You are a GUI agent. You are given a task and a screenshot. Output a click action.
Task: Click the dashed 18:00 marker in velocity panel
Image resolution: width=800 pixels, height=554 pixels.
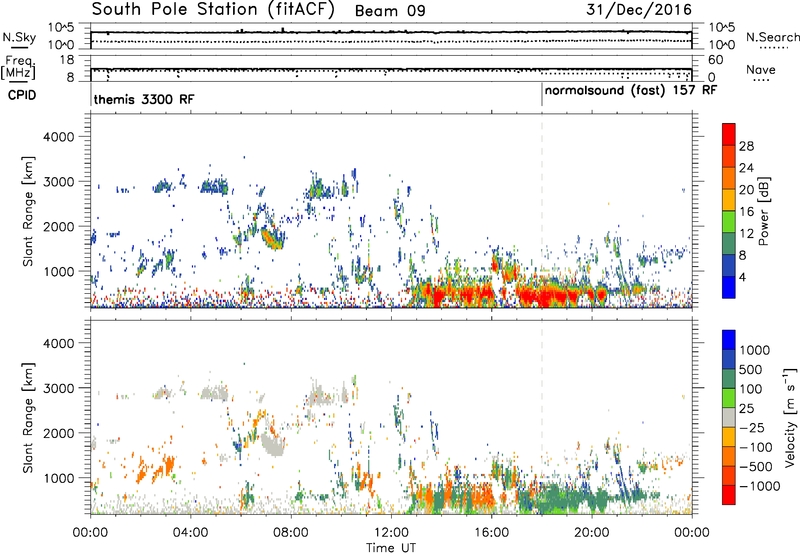coord(542,418)
